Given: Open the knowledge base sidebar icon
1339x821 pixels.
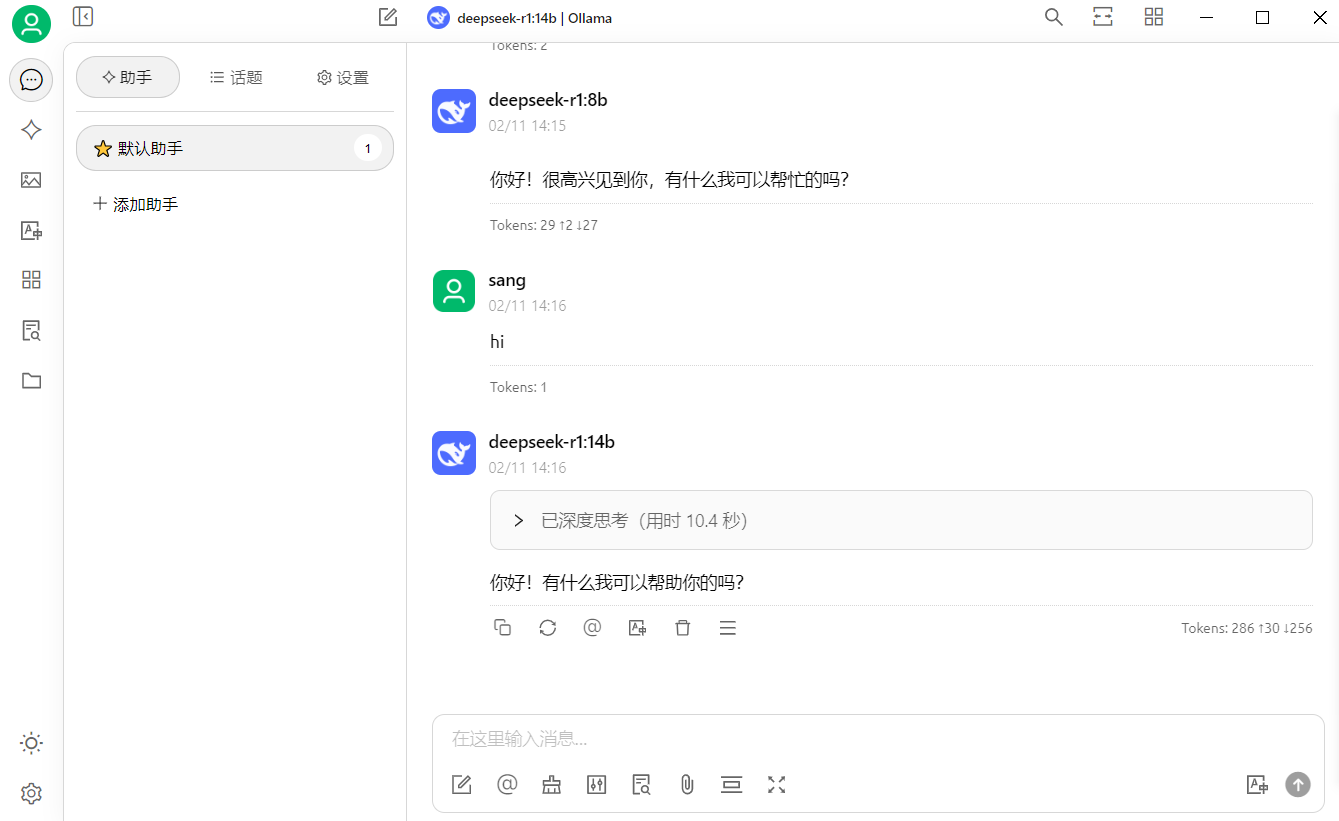Looking at the screenshot, I should [31, 330].
